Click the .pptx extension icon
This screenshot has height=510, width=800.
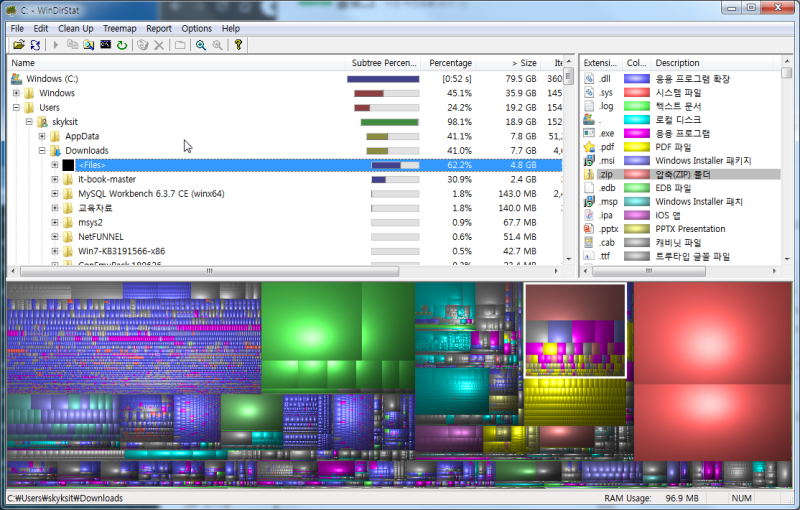tap(589, 229)
